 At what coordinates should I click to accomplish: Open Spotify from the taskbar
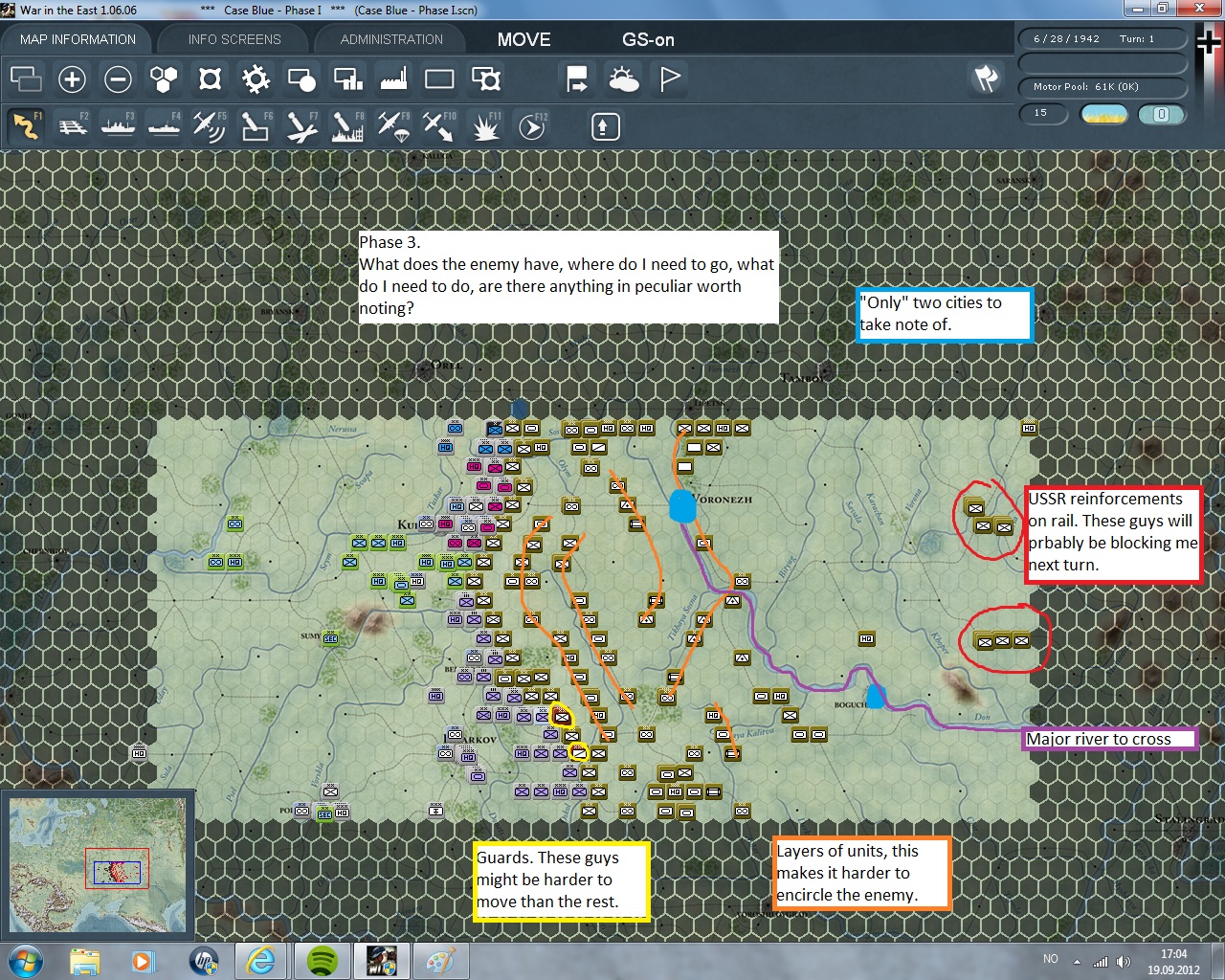[322, 960]
